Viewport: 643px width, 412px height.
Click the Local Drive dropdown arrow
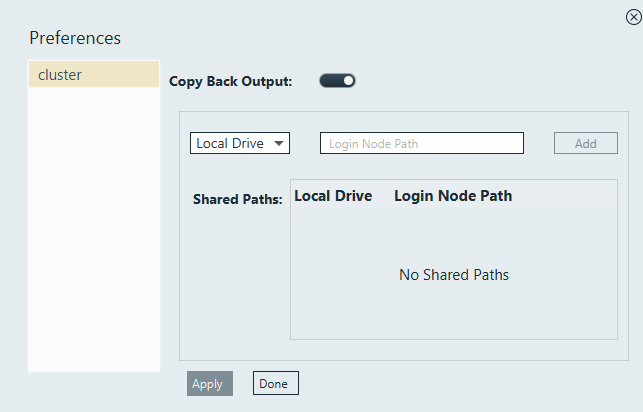279,143
